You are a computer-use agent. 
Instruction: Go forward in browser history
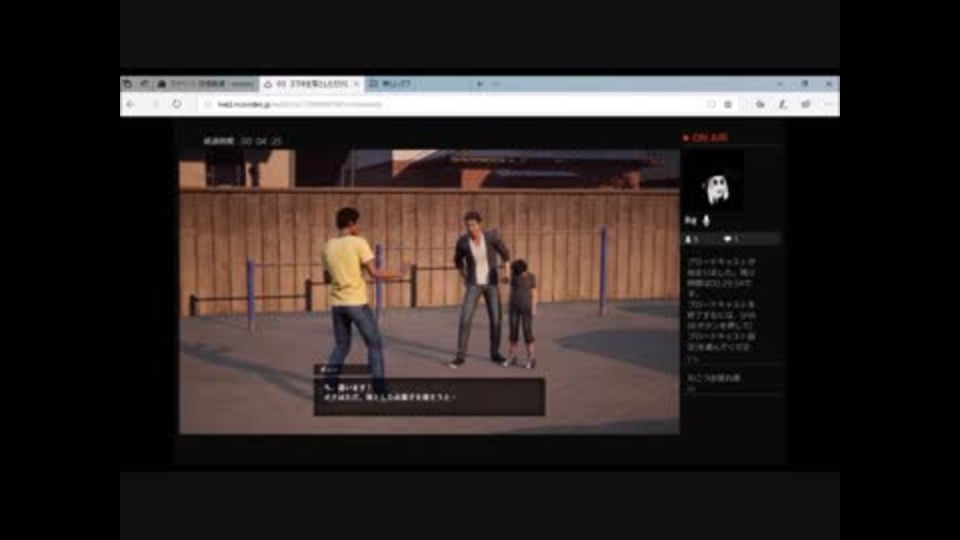click(155, 105)
